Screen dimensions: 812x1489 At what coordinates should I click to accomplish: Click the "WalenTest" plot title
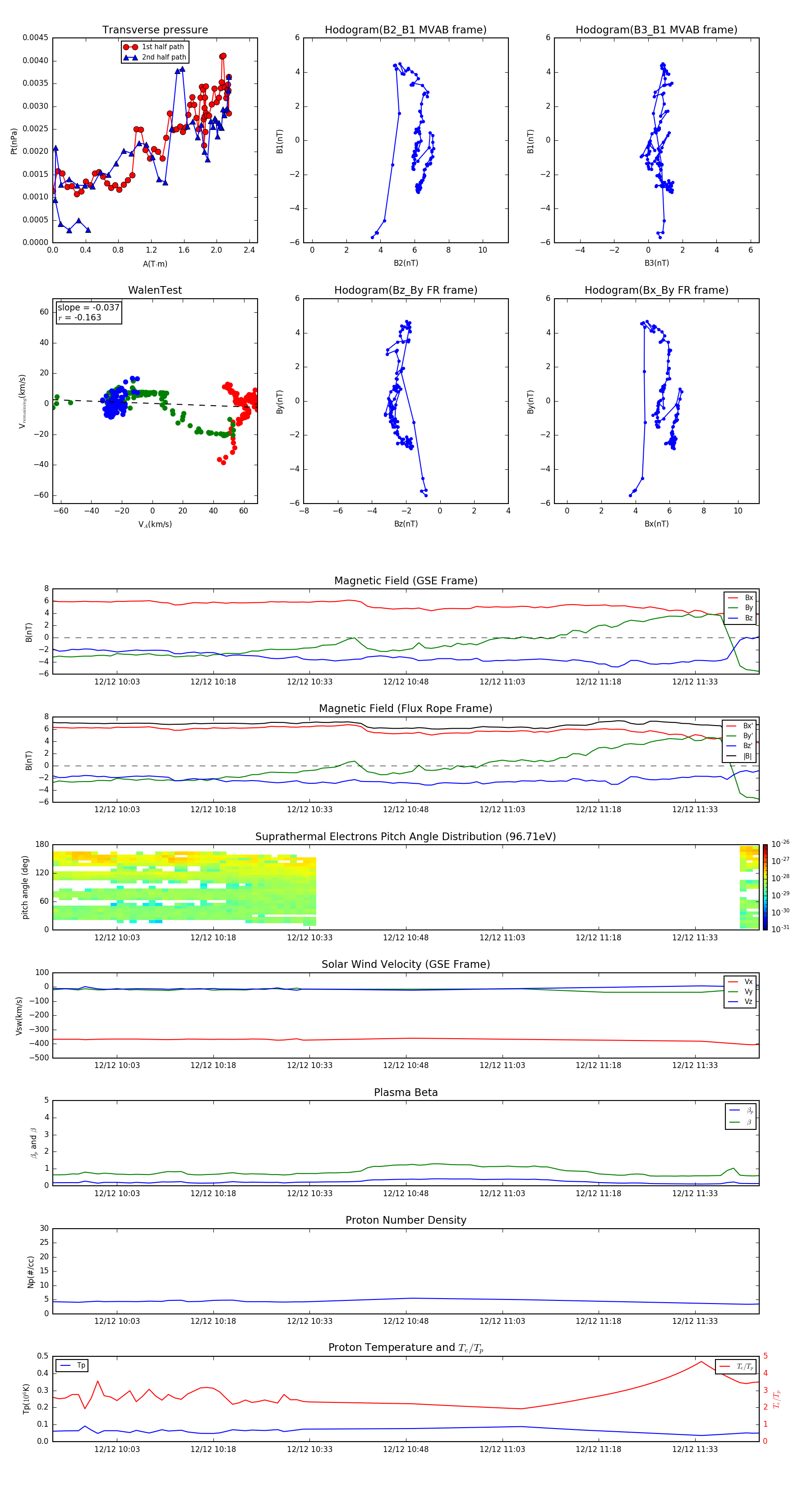tap(155, 290)
